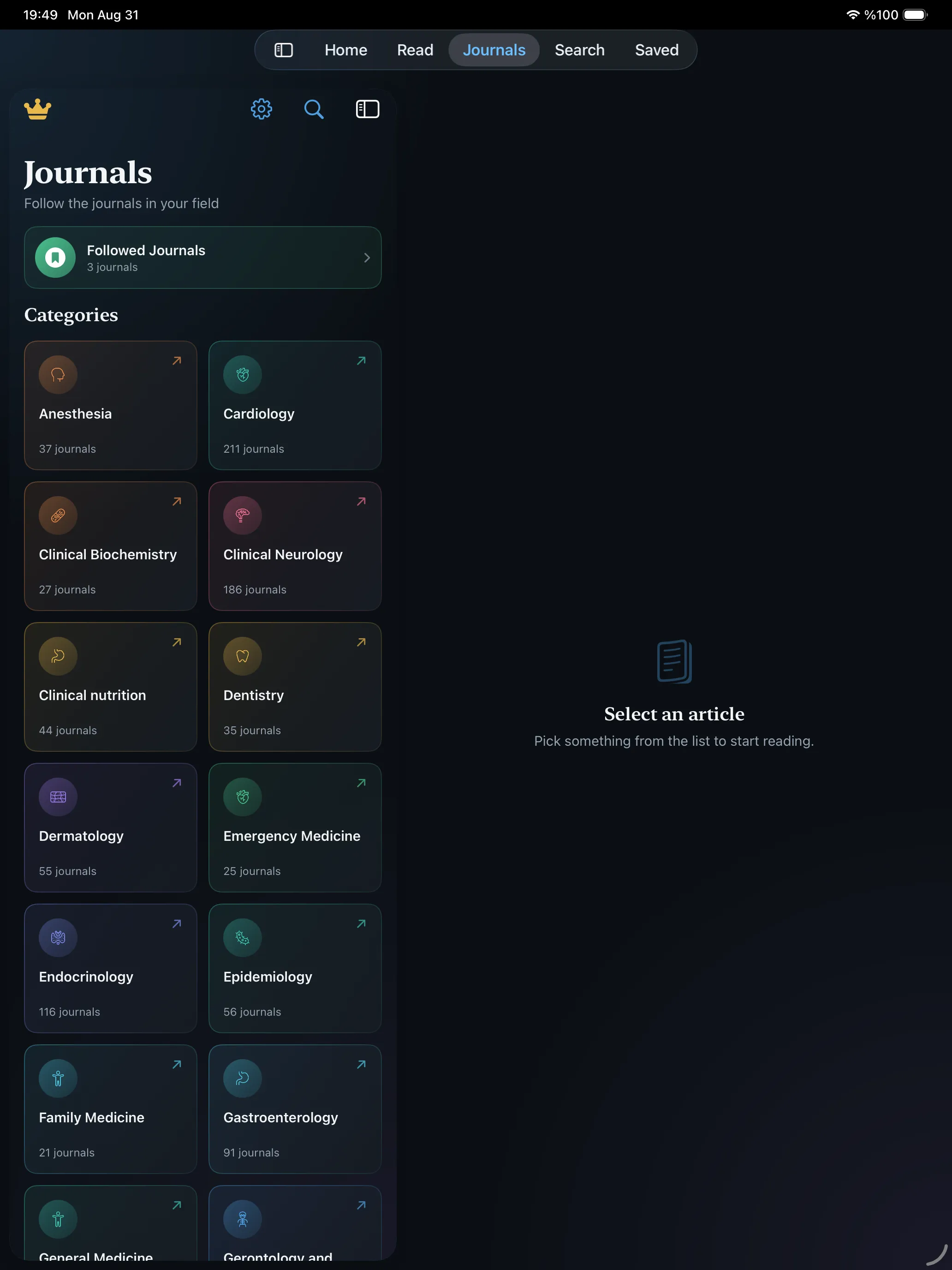Image resolution: width=952 pixels, height=1270 pixels.
Task: Open Followed Journals list
Action: (202, 257)
